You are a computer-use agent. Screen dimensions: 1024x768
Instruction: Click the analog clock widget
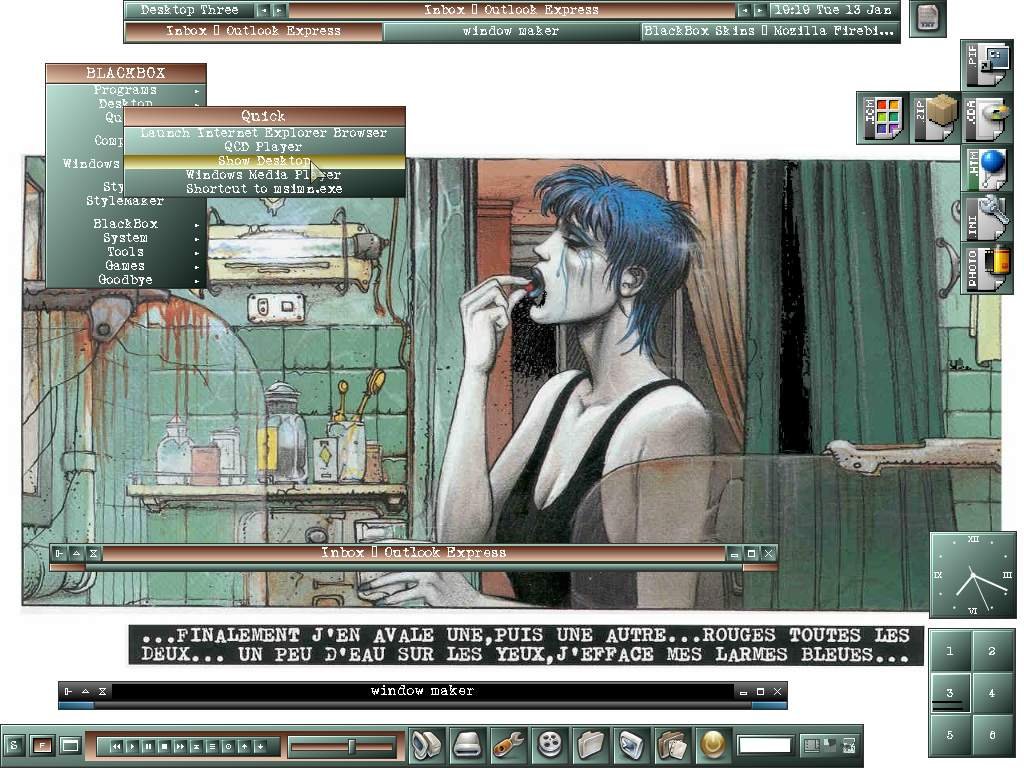[x=973, y=575]
